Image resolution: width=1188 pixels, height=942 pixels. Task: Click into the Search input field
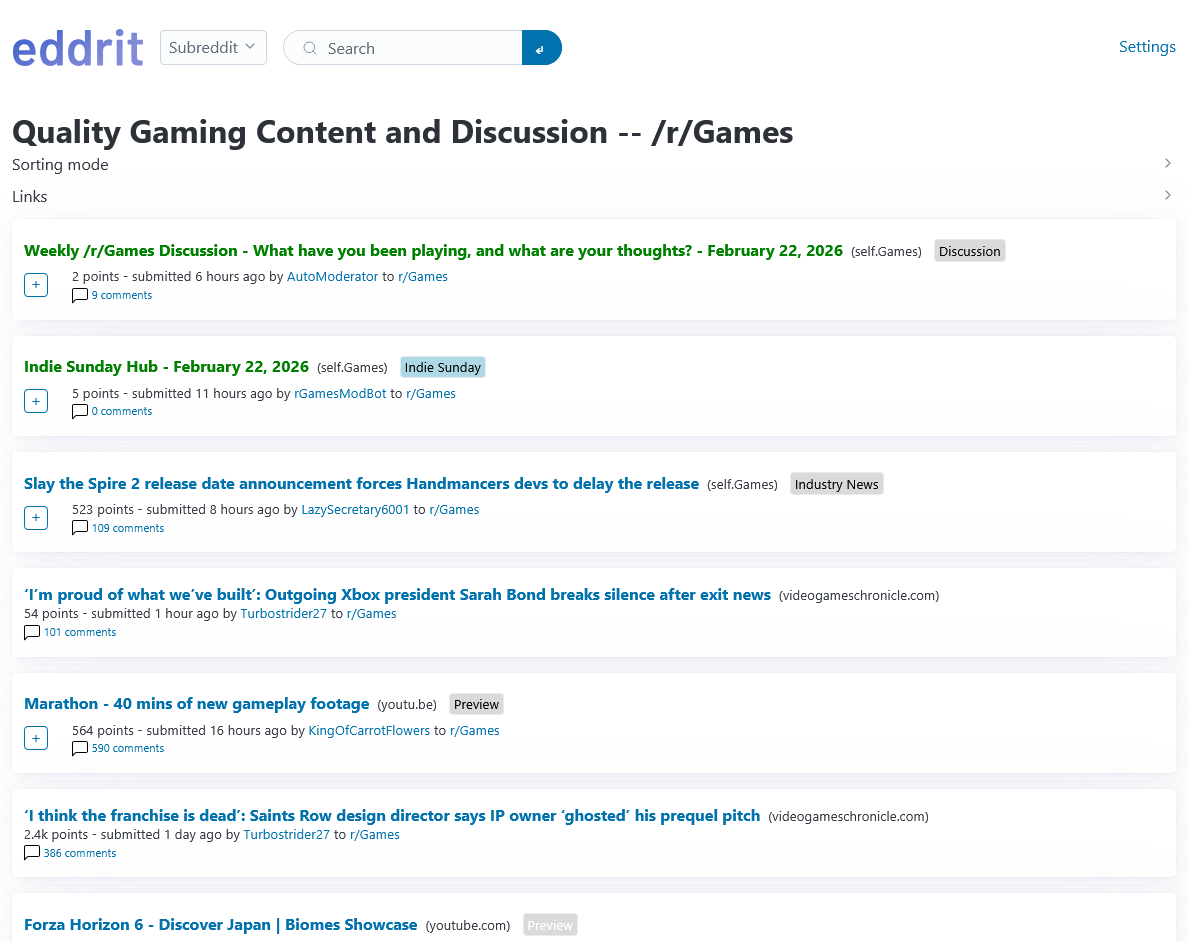(420, 48)
